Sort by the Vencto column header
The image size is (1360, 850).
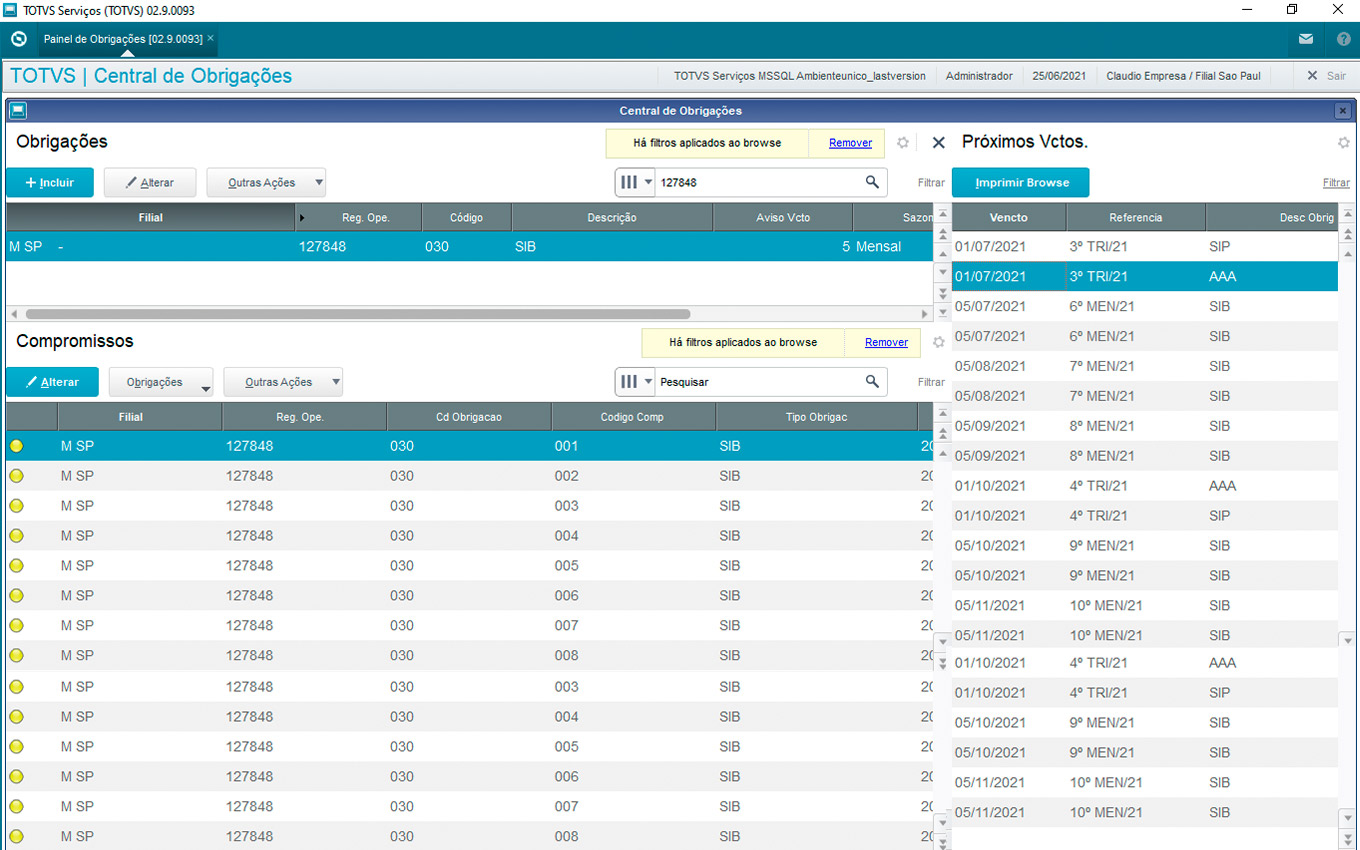tap(1008, 217)
